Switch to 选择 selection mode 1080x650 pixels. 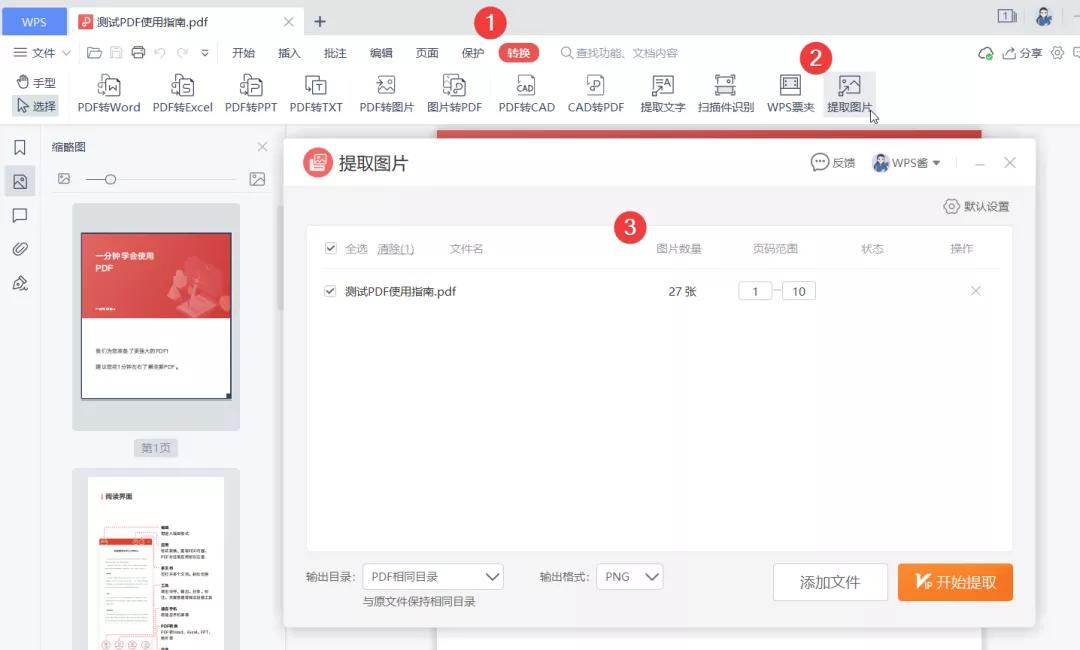tap(37, 103)
